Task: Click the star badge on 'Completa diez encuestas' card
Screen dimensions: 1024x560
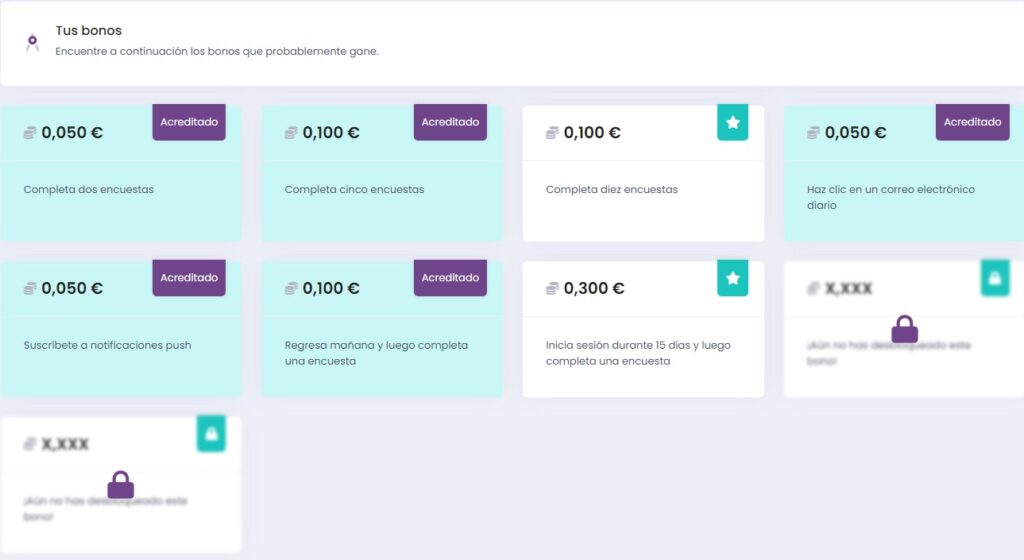Action: 732,122
